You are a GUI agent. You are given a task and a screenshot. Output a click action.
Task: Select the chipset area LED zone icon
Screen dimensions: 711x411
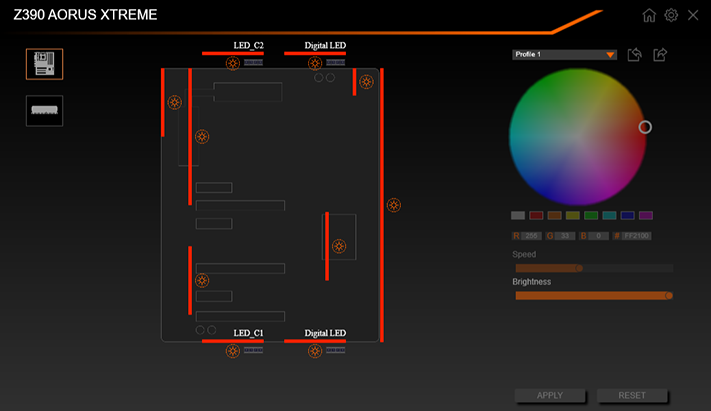[339, 246]
